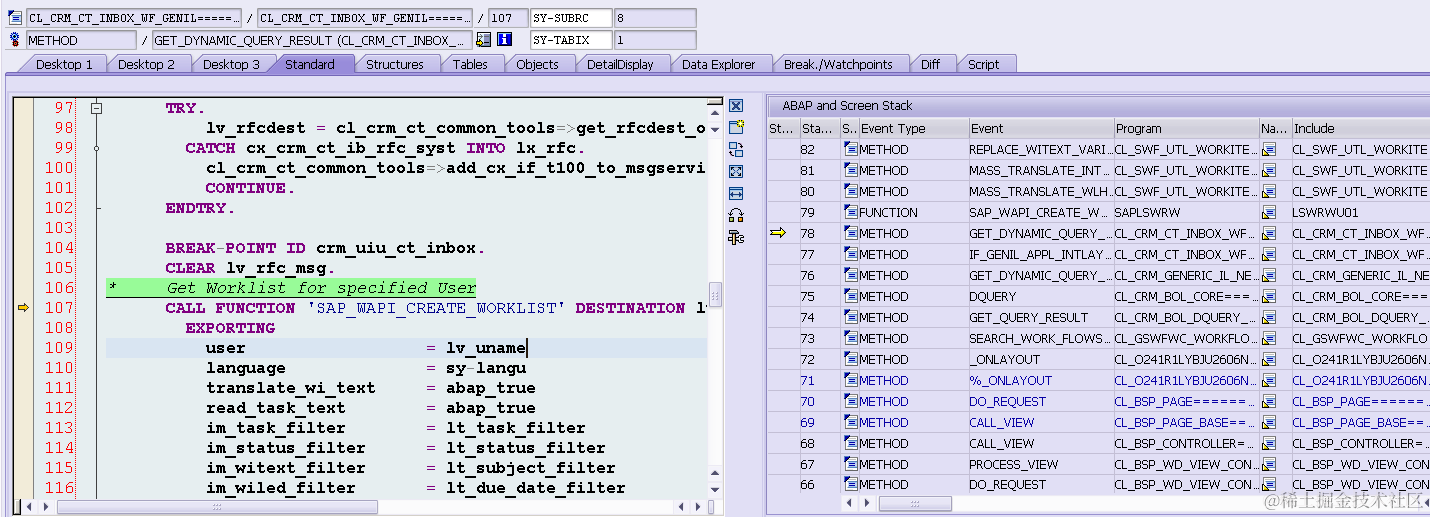The image size is (1430, 517).
Task: Click the navigation icon in stack row 66
Action: [1269, 484]
